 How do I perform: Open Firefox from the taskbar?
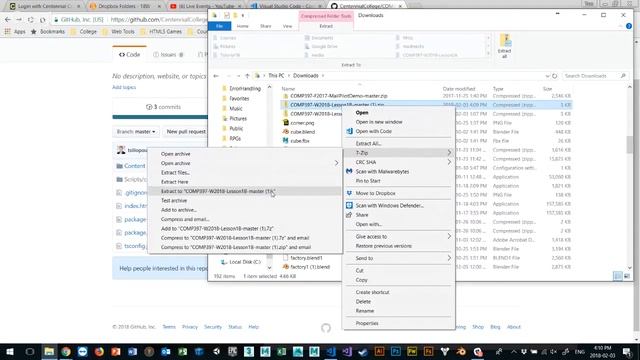click(x=99, y=351)
